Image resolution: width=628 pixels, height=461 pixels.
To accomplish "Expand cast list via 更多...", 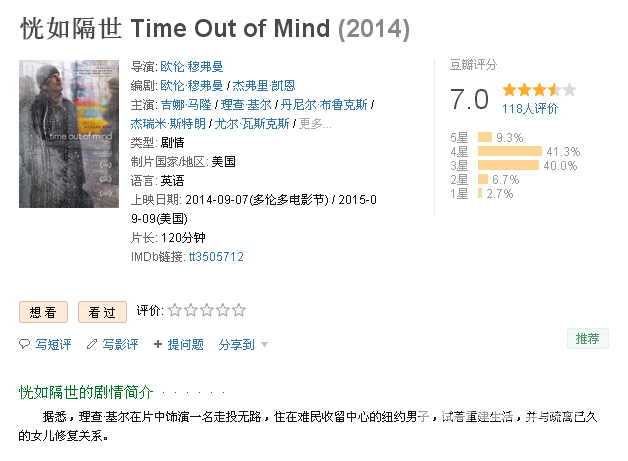I will 315,124.
